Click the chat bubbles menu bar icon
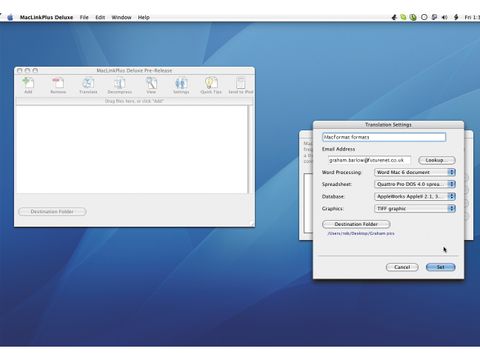 coord(434,17)
